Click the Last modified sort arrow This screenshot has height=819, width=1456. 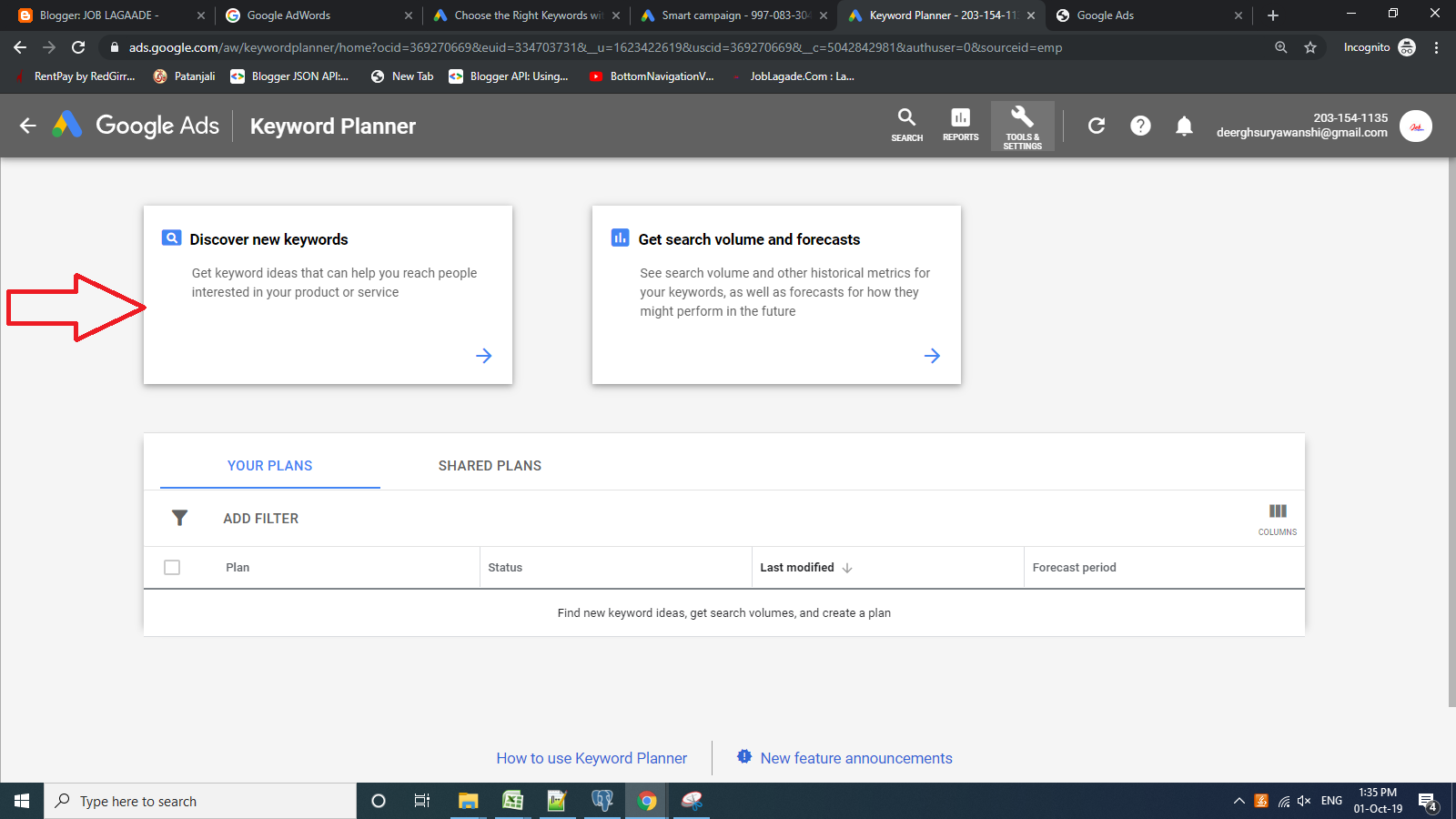point(847,568)
